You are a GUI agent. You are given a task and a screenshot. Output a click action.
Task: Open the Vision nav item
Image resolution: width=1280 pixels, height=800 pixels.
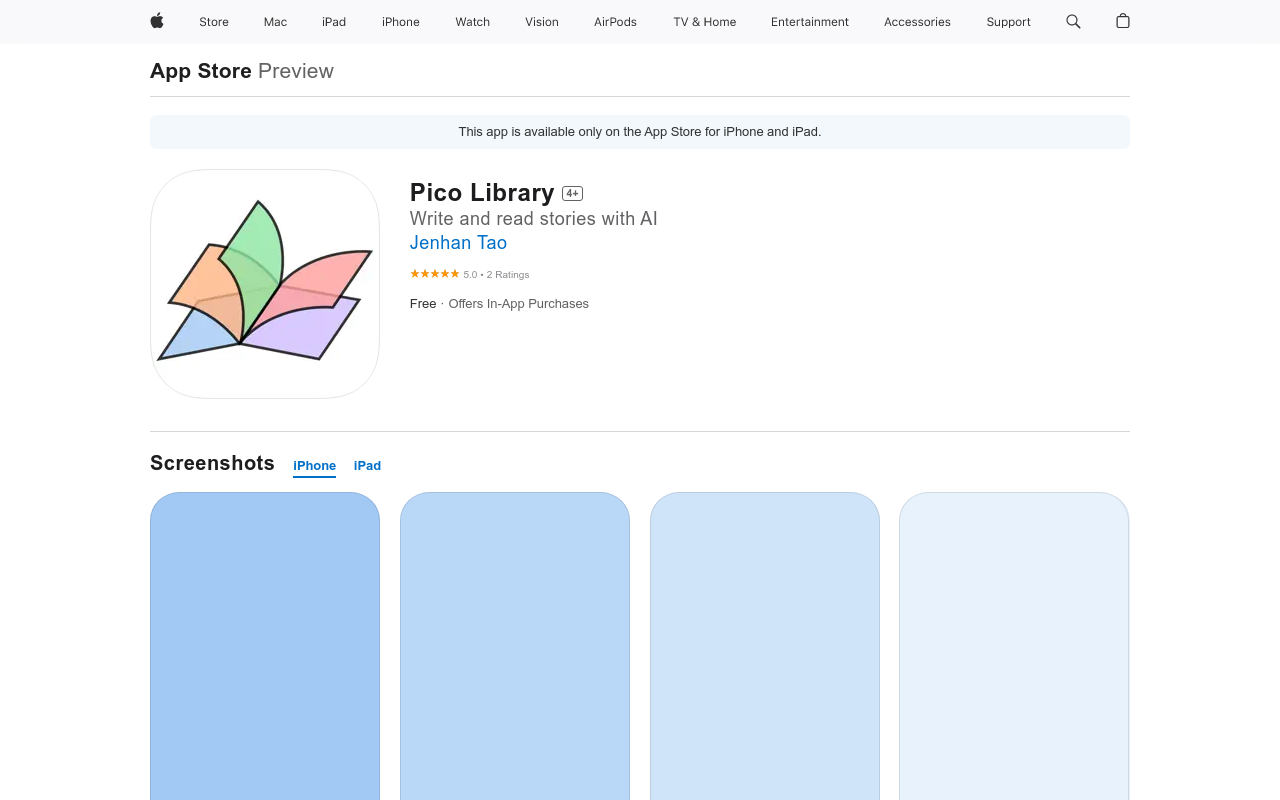pos(542,22)
